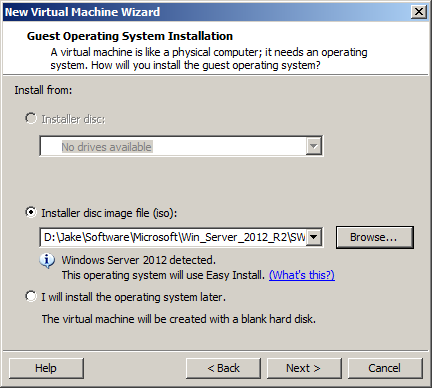Click the Browse... button

click(375, 237)
